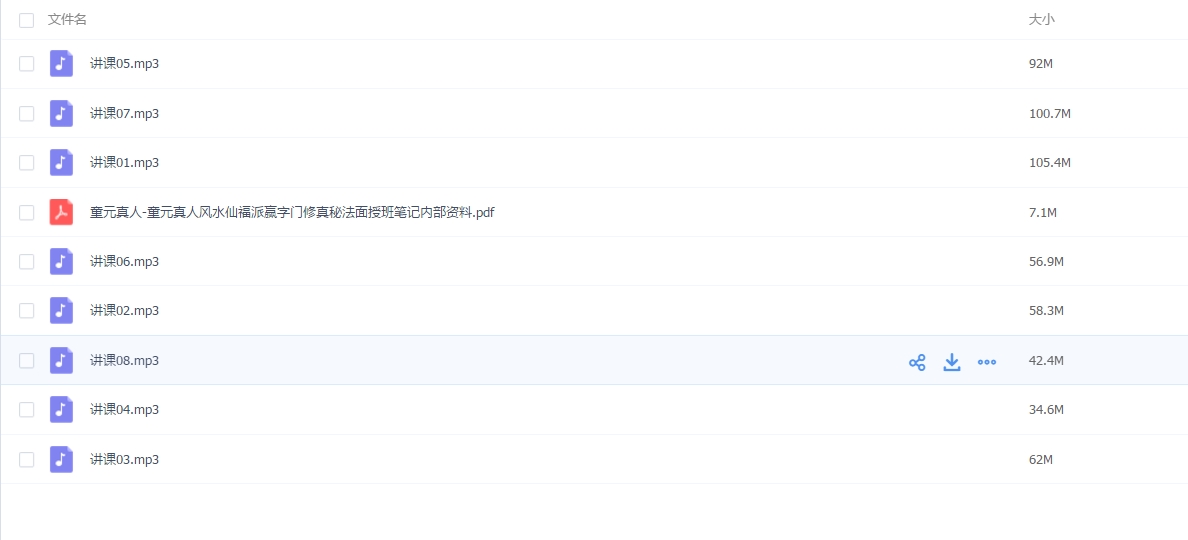
Task: Tick the checkbox for 讲课02.mp3
Action: pos(26,311)
